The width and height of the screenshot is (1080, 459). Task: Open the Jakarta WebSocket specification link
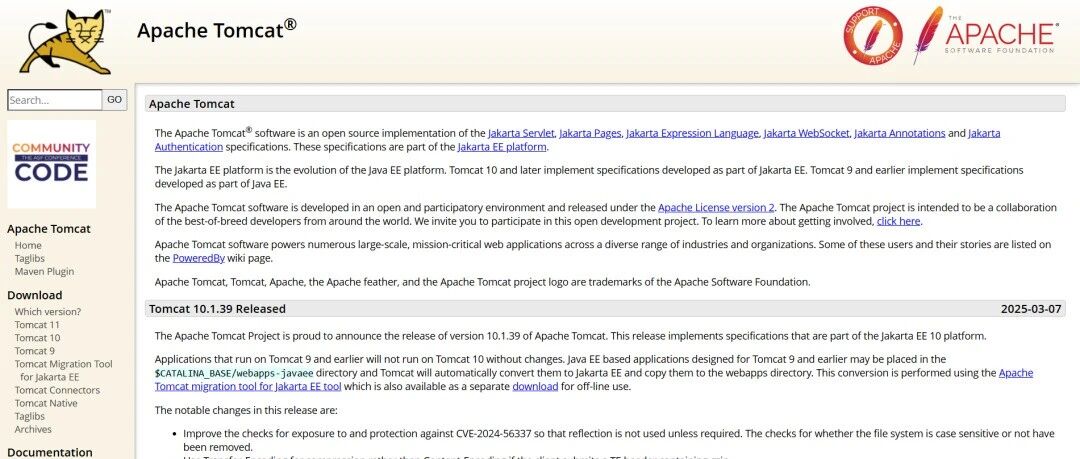point(806,133)
